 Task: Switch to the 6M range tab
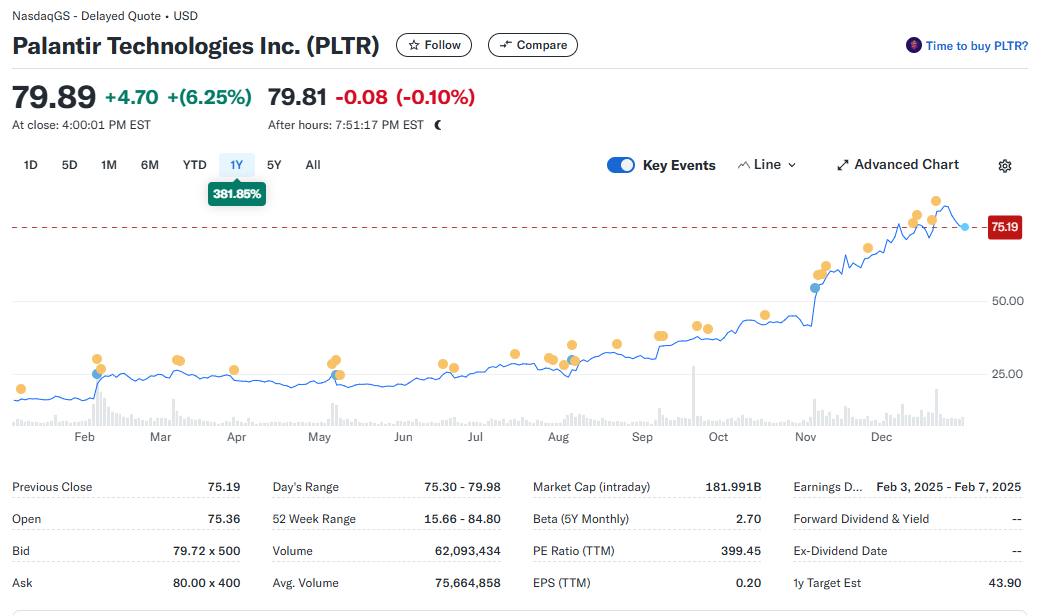pyautogui.click(x=150, y=165)
